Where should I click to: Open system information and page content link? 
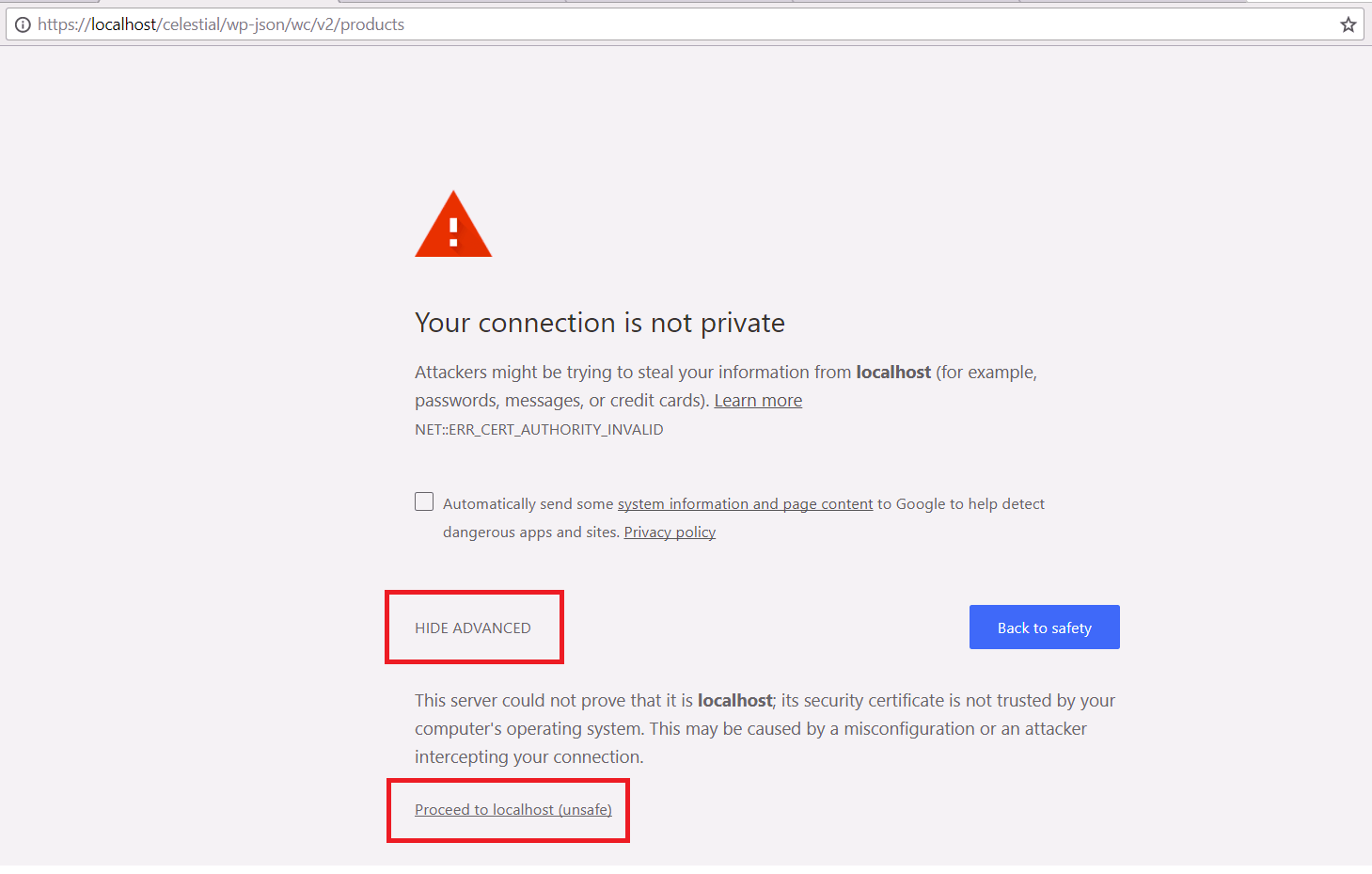745,504
